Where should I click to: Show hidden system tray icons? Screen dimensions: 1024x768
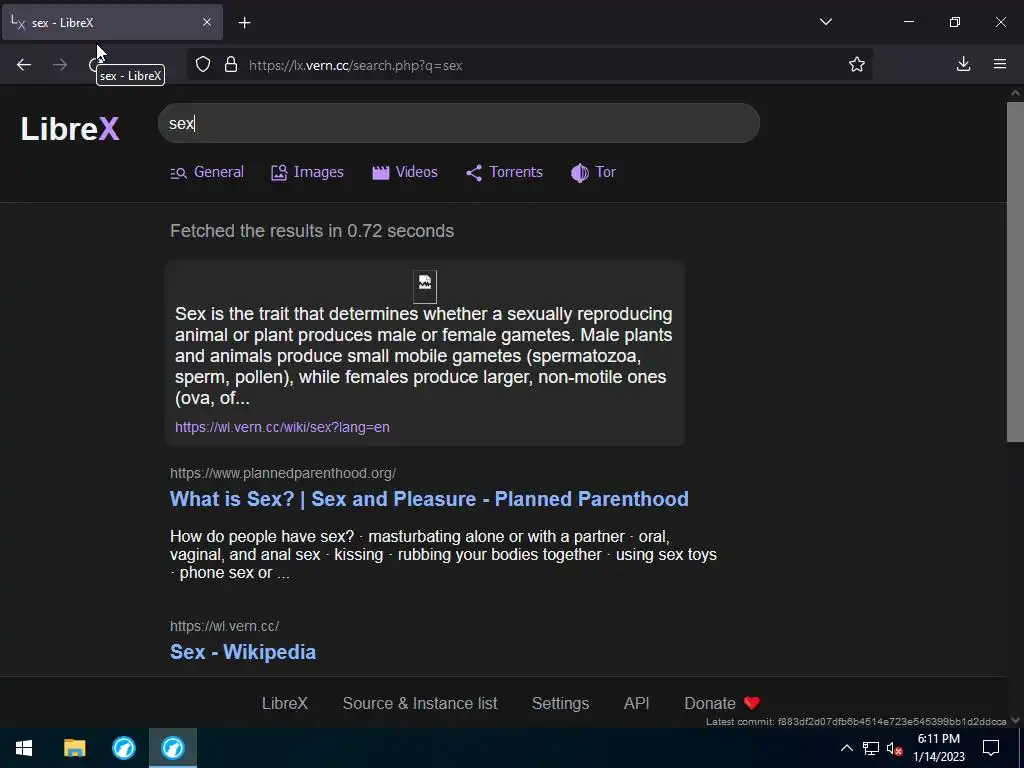click(846, 748)
